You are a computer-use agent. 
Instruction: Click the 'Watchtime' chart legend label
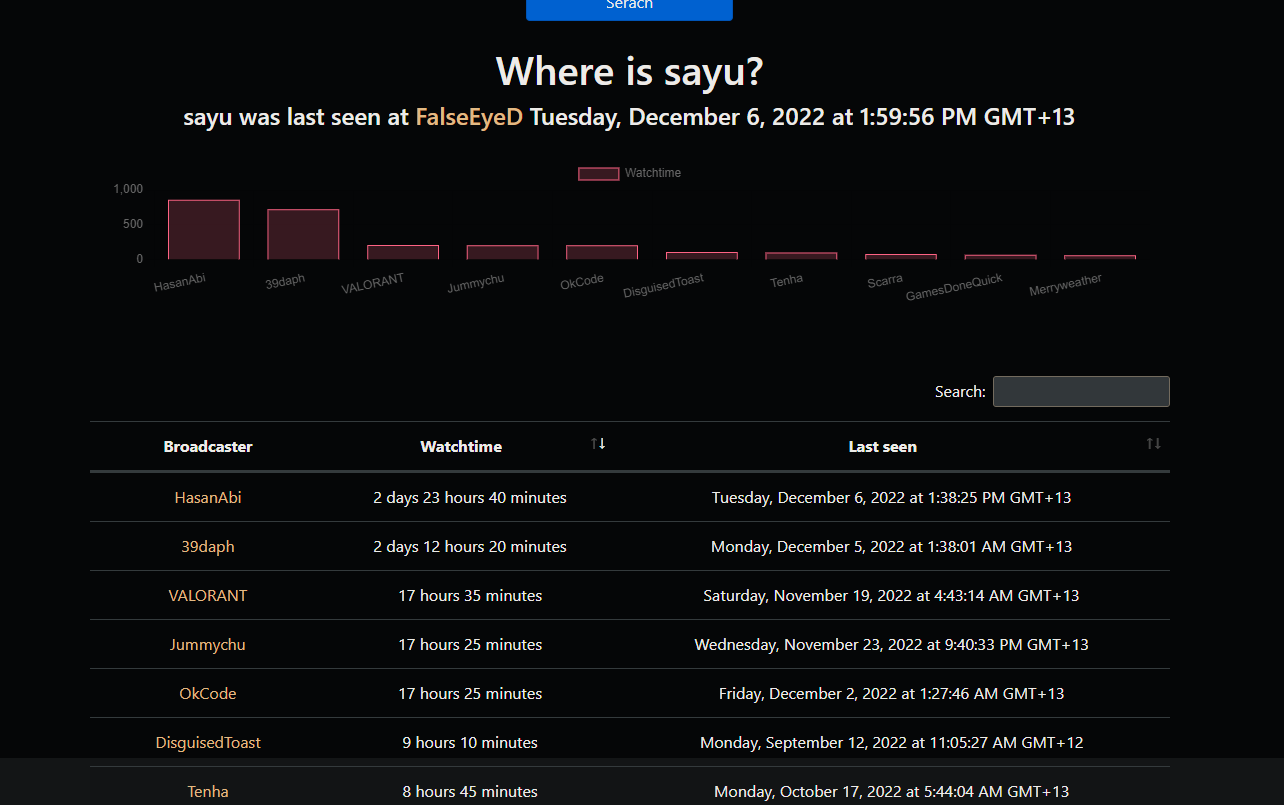point(653,173)
